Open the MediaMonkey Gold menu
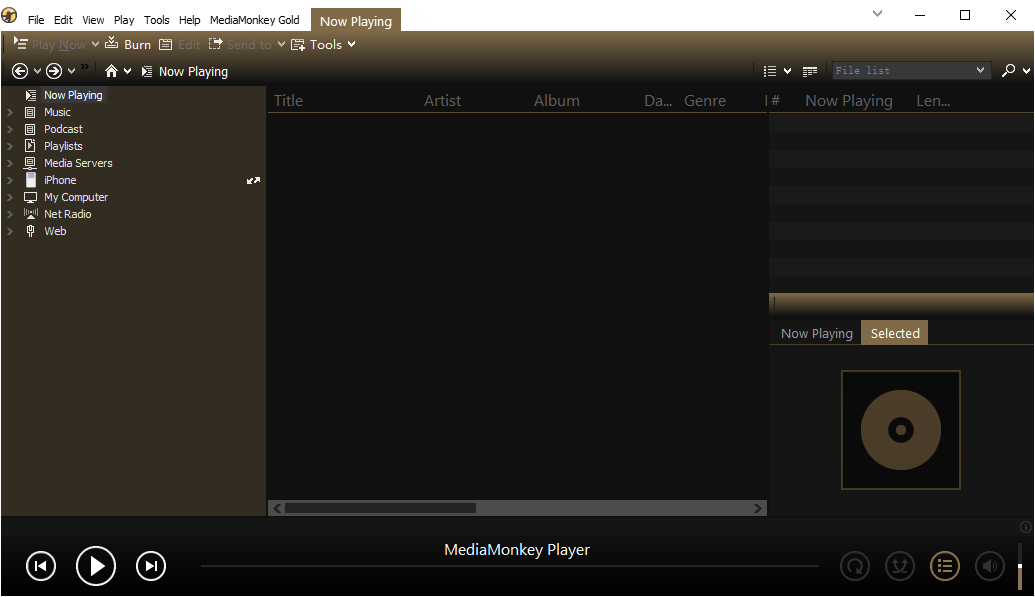This screenshot has height=597, width=1035. click(x=255, y=20)
